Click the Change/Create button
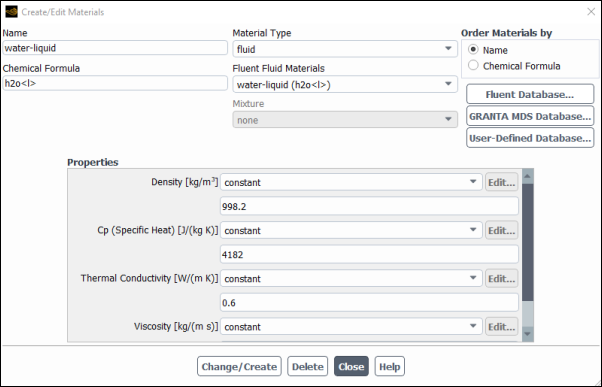Screen dimensions: 602x387 tap(239, 366)
